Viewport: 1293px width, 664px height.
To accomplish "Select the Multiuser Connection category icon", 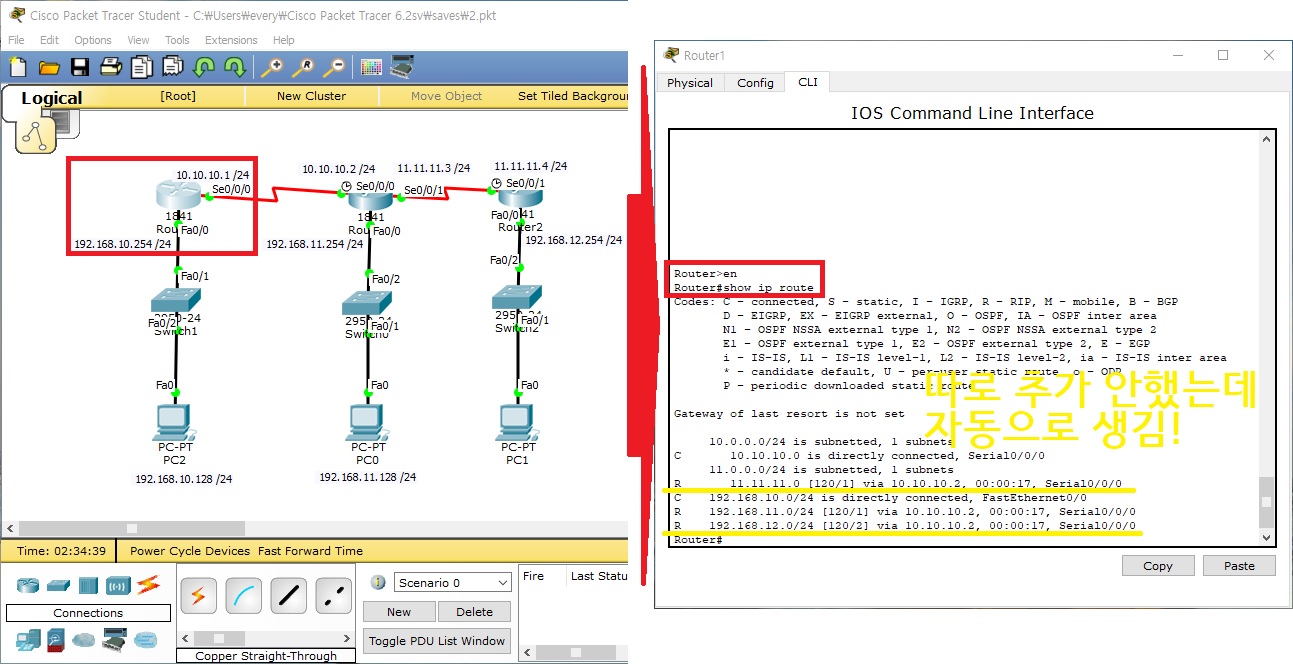I will coord(146,639).
